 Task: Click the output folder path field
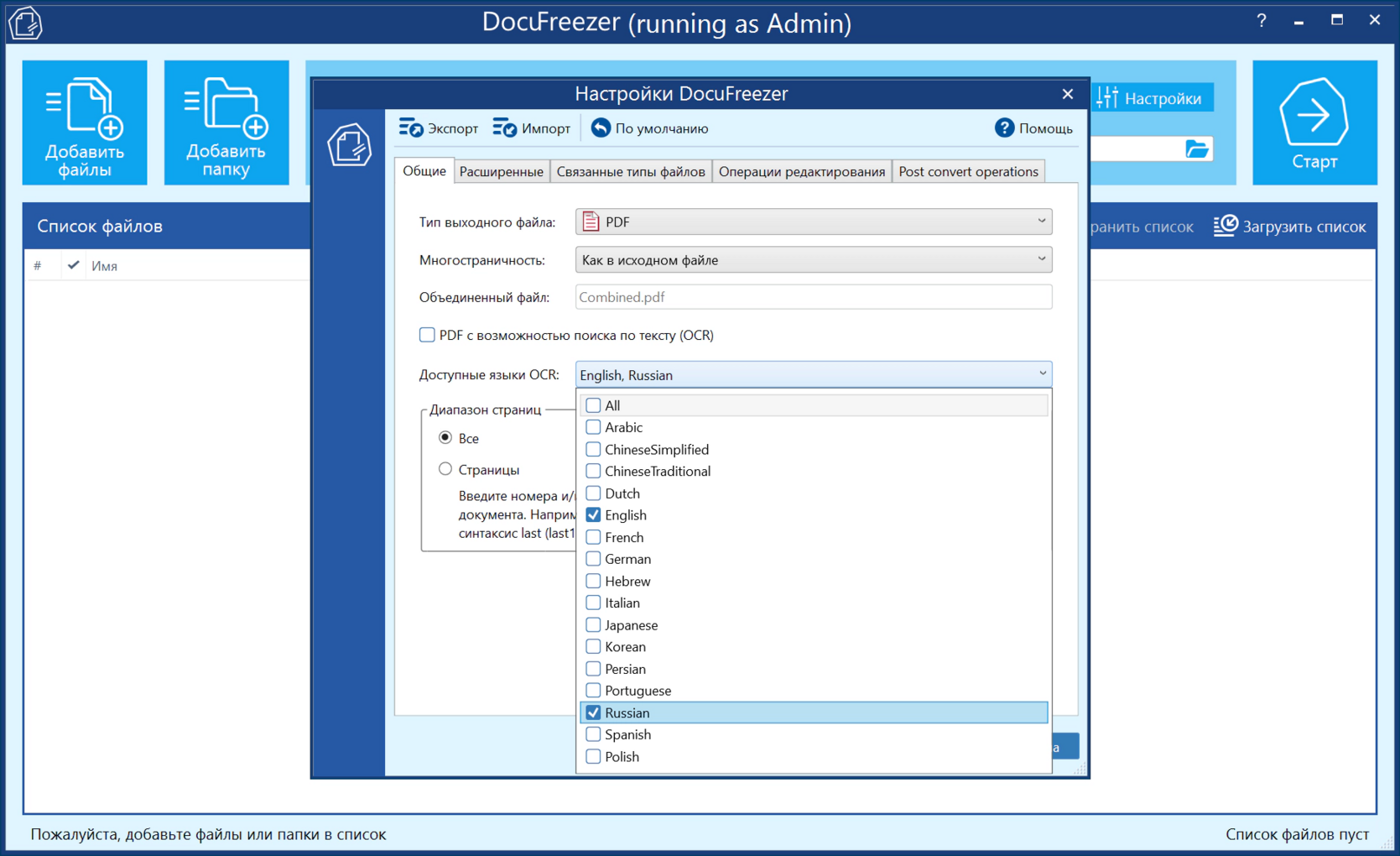[x=1136, y=149]
